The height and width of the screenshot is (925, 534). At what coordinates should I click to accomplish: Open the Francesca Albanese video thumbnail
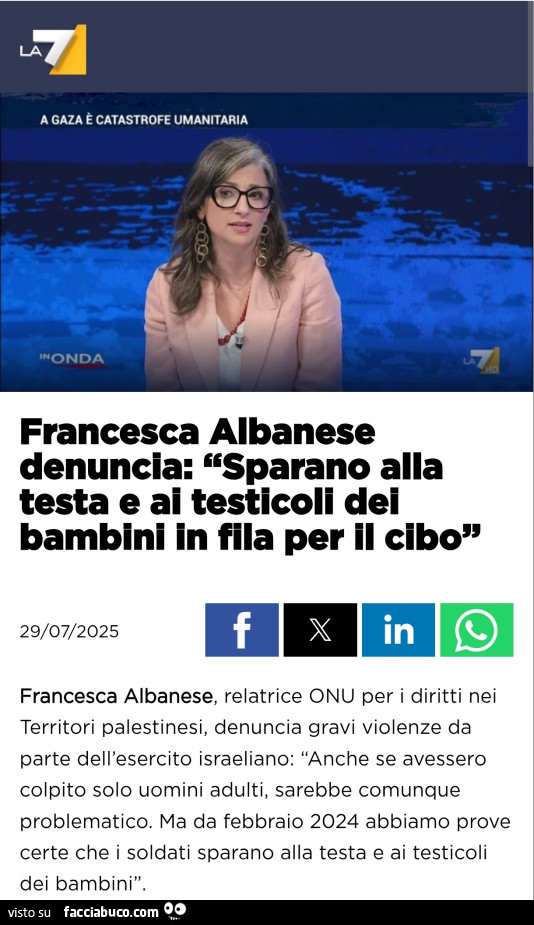(266, 242)
